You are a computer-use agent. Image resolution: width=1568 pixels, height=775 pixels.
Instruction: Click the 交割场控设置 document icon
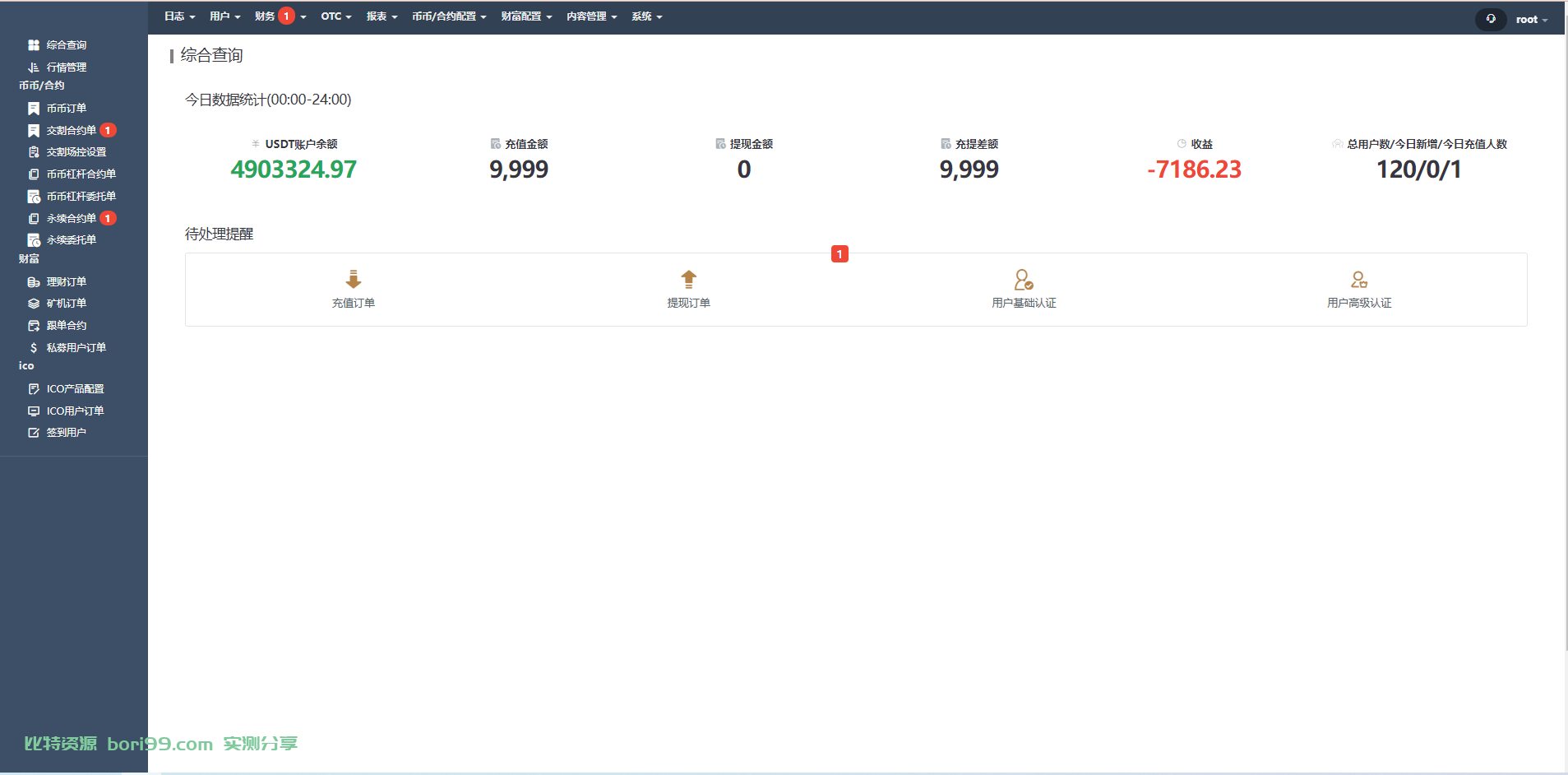point(34,152)
